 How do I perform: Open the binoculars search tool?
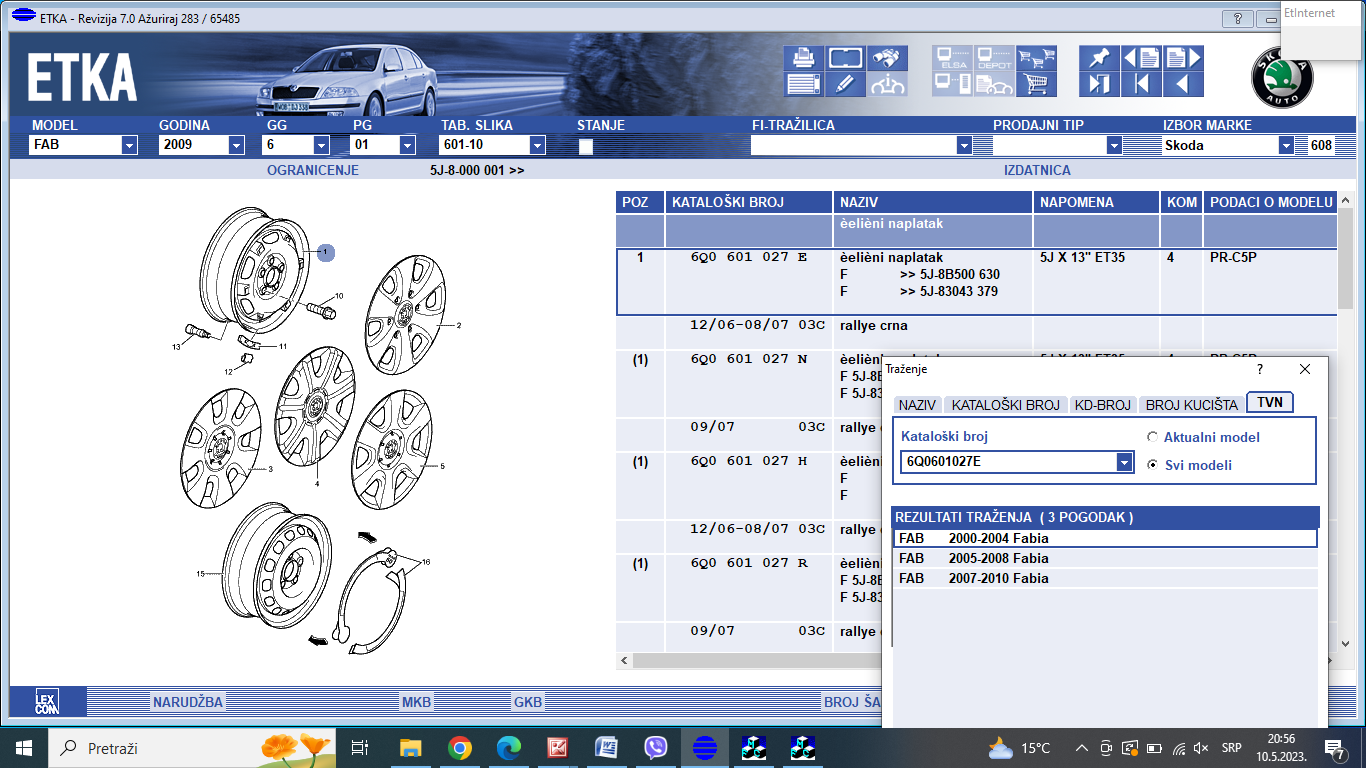(887, 58)
